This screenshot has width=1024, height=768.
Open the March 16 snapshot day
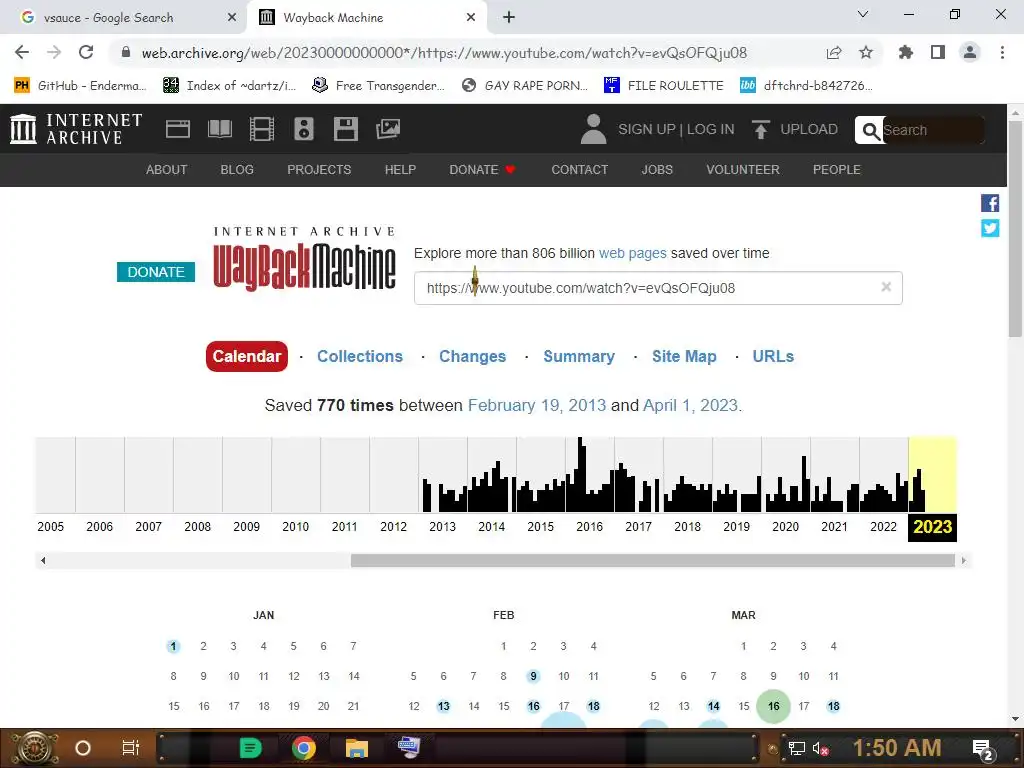click(773, 706)
